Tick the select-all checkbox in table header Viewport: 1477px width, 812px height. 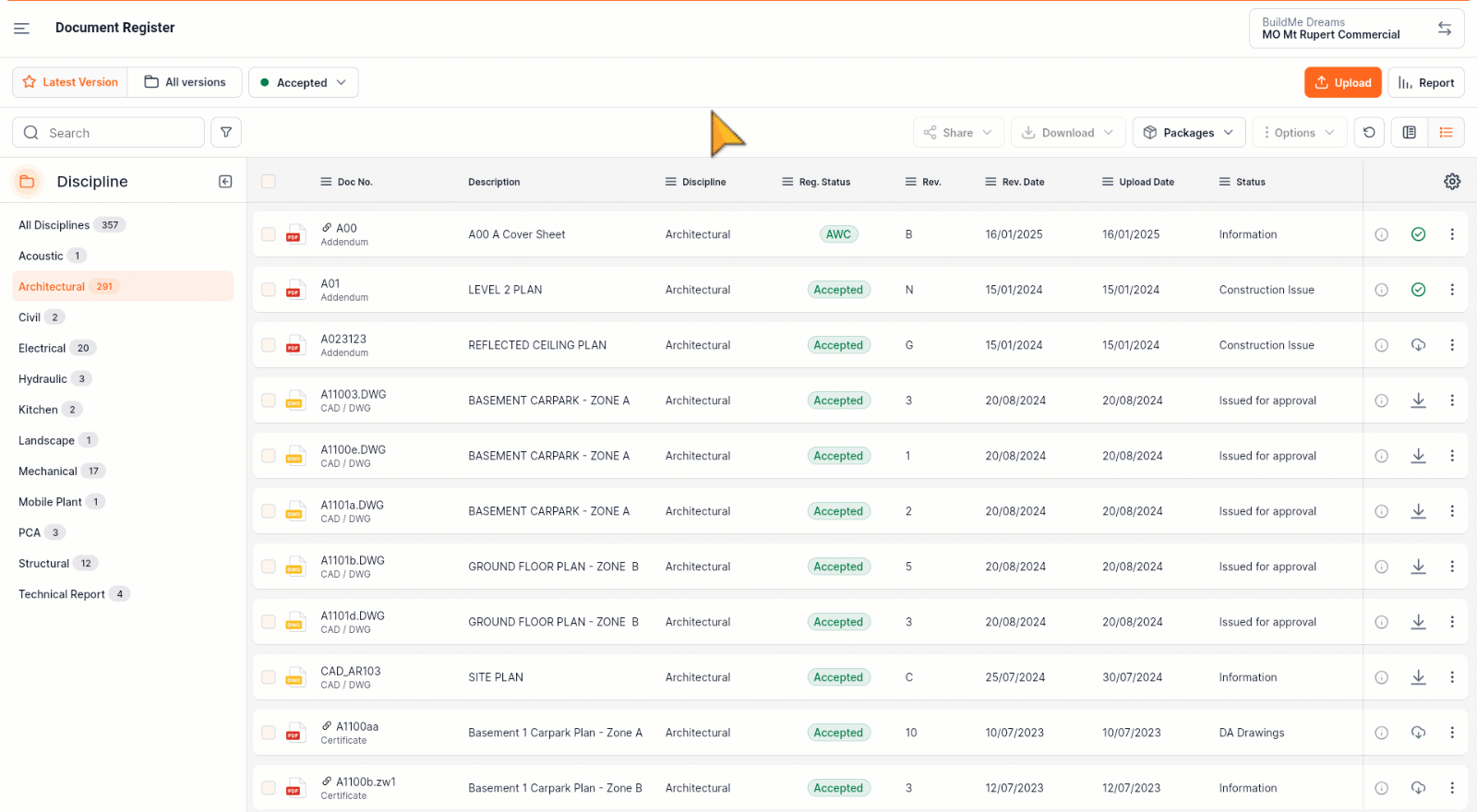coord(269,182)
